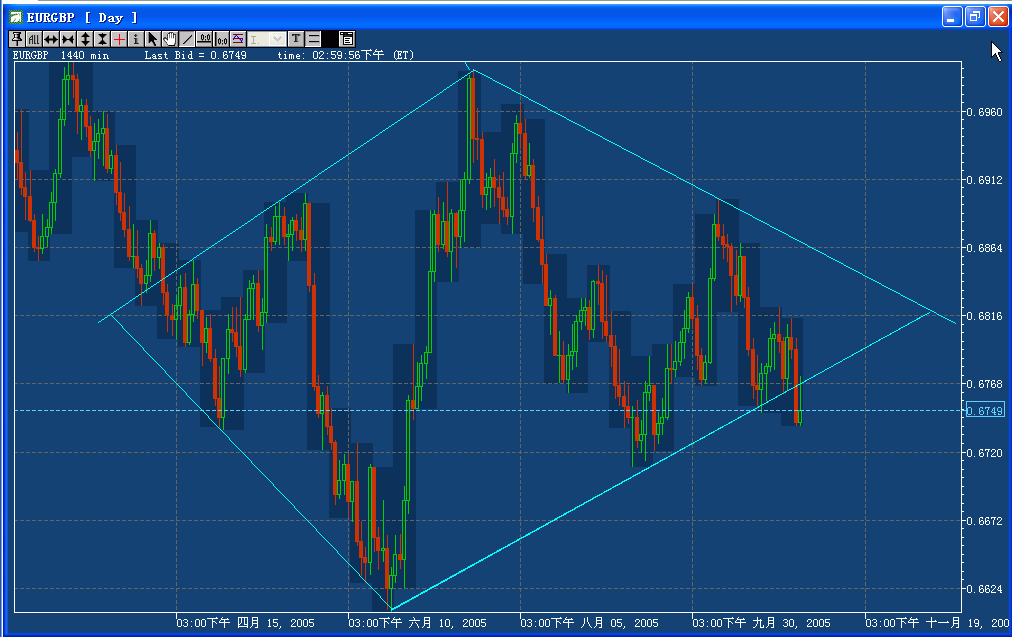Click the 0.6749 current price label
Image resolution: width=1012 pixels, height=637 pixels.
click(x=985, y=411)
